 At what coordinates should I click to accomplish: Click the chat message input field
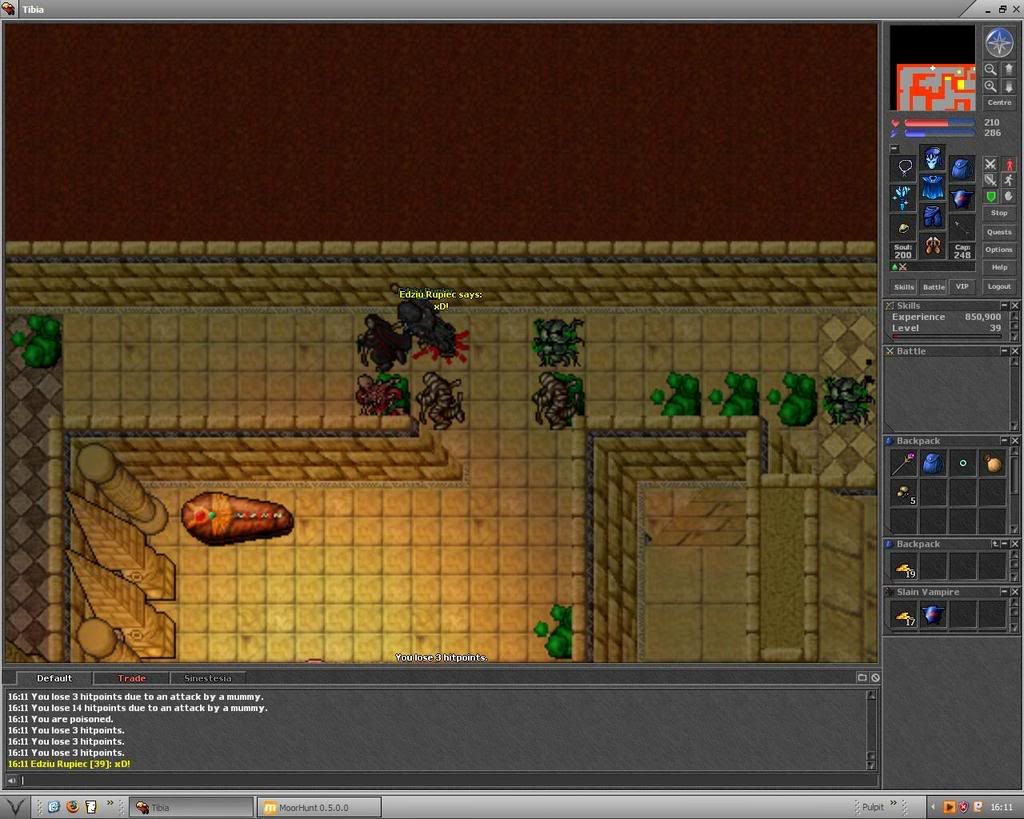[449, 780]
